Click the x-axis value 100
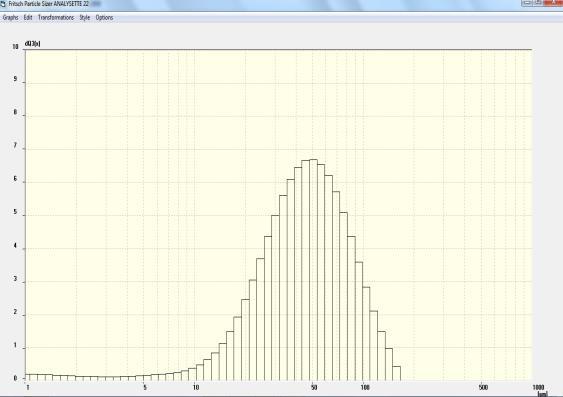The width and height of the screenshot is (563, 397). 365,388
